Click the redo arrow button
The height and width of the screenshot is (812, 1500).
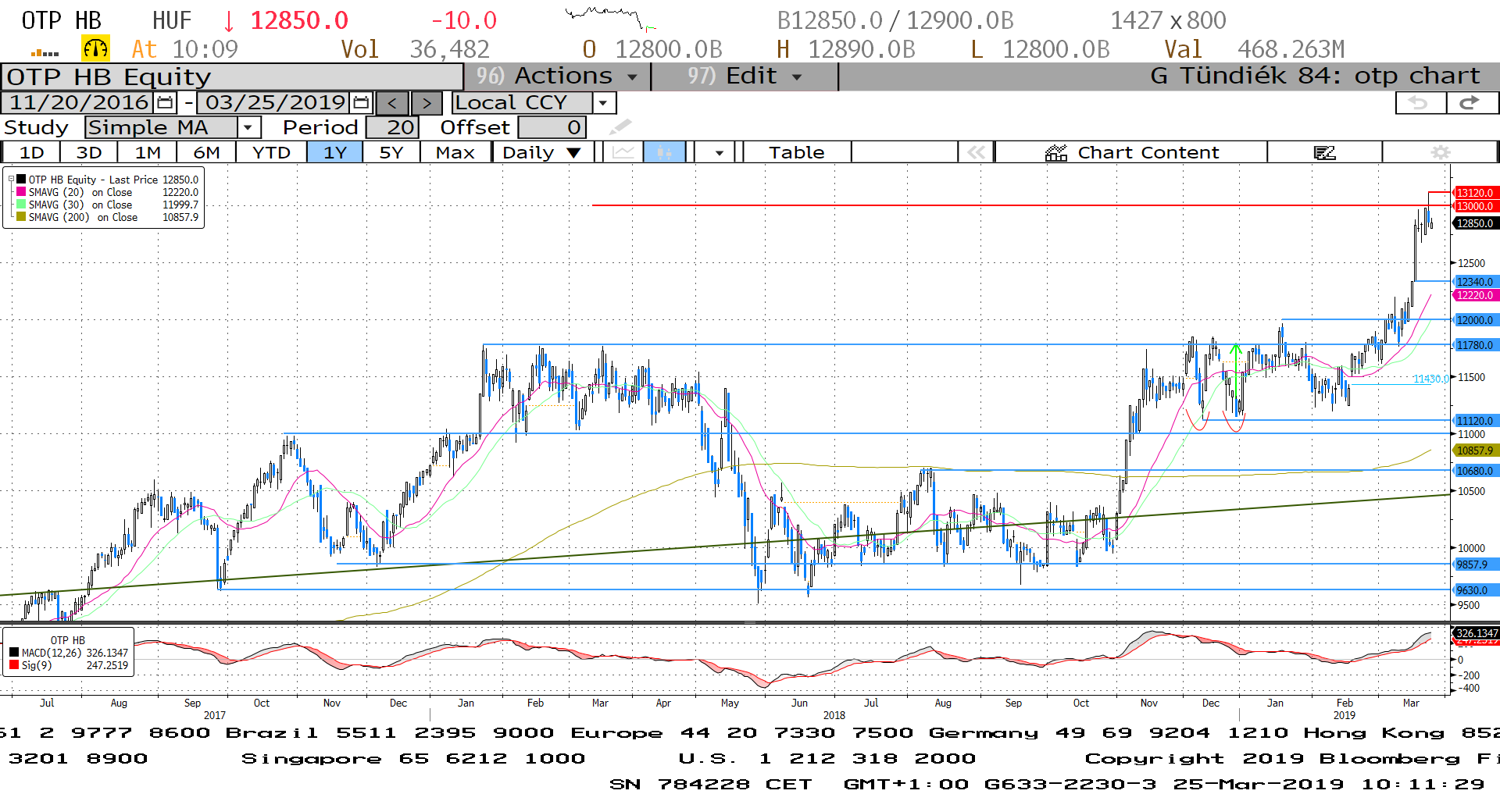(x=1471, y=103)
